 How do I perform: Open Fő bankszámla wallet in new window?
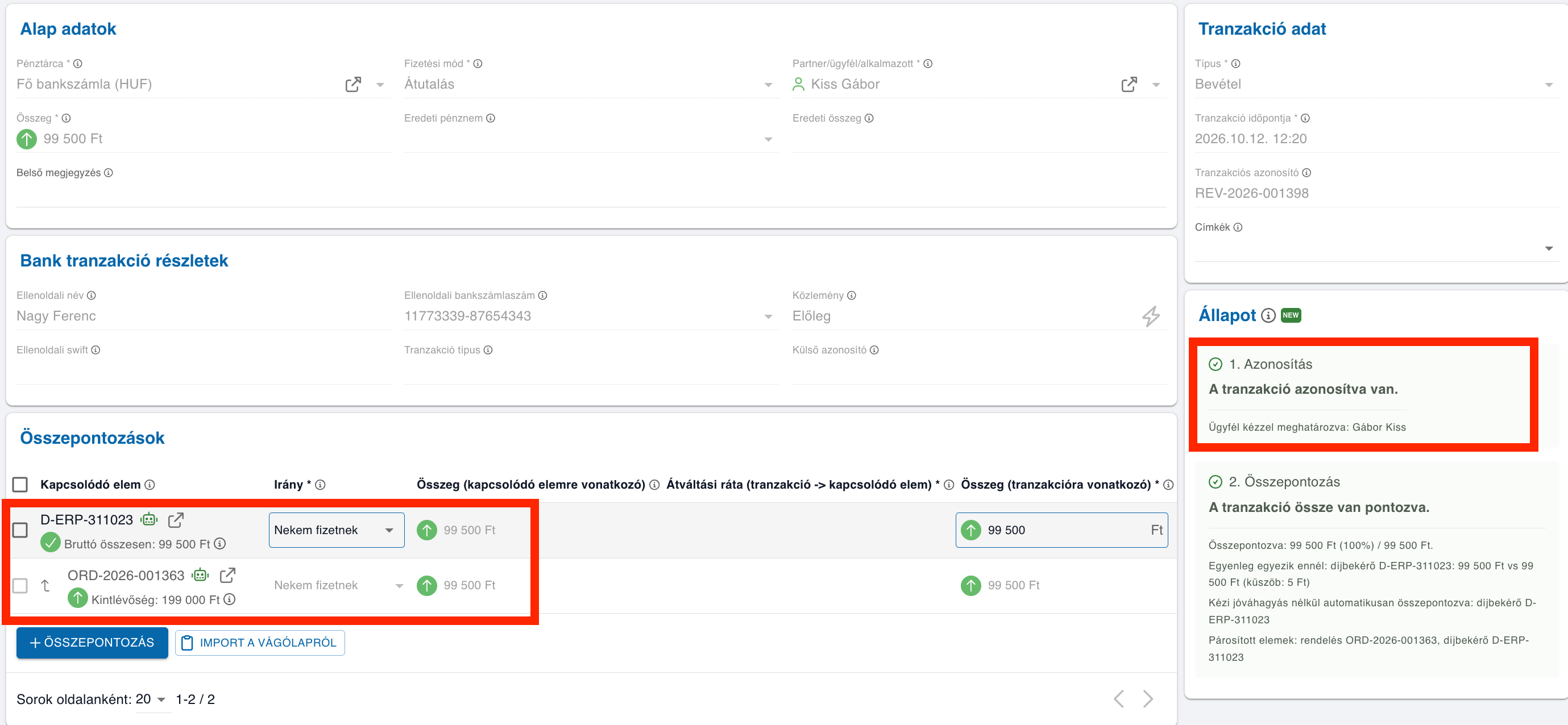click(x=353, y=85)
